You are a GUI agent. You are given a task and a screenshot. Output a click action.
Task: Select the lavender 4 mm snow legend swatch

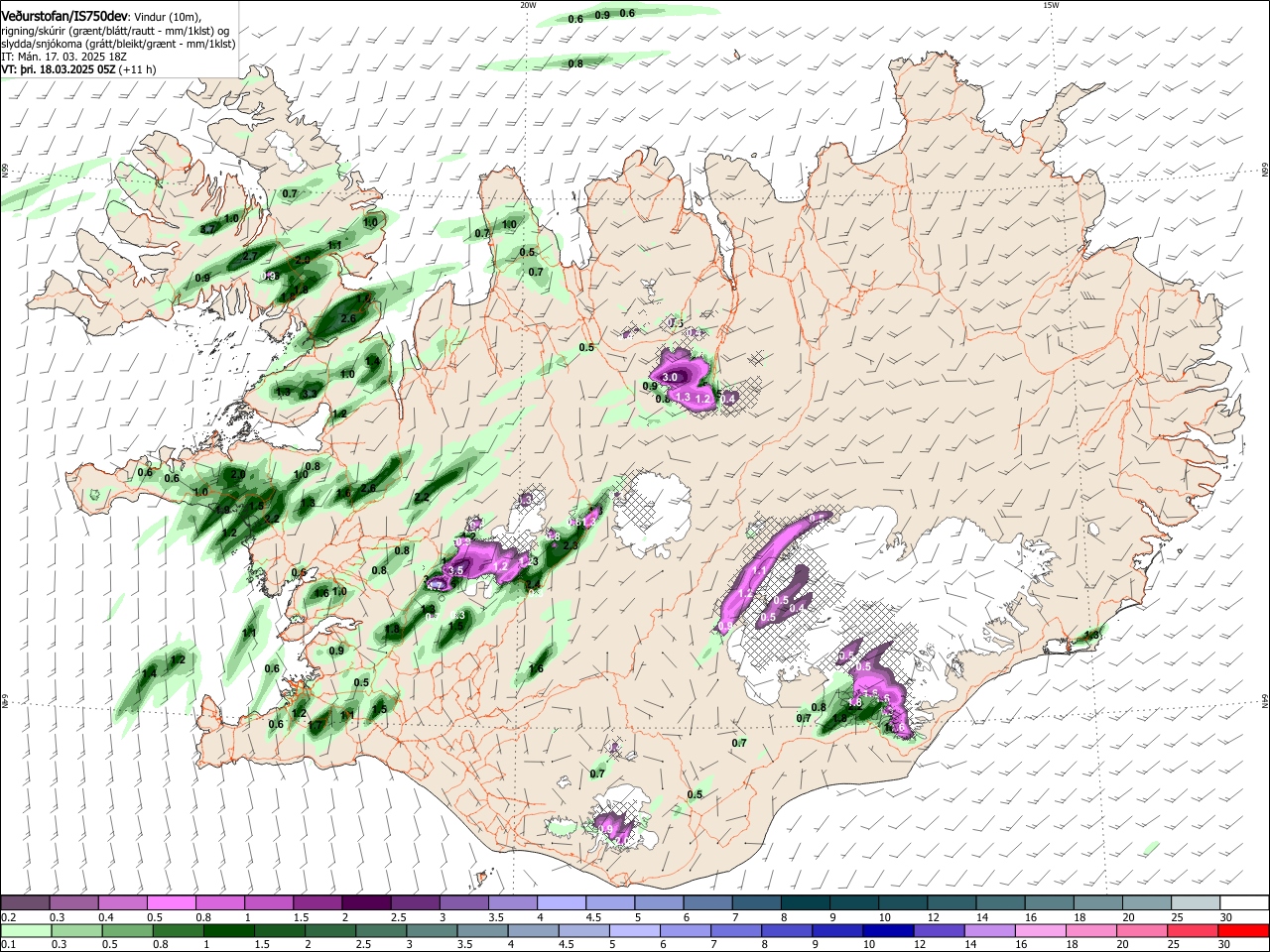pyautogui.click(x=560, y=902)
